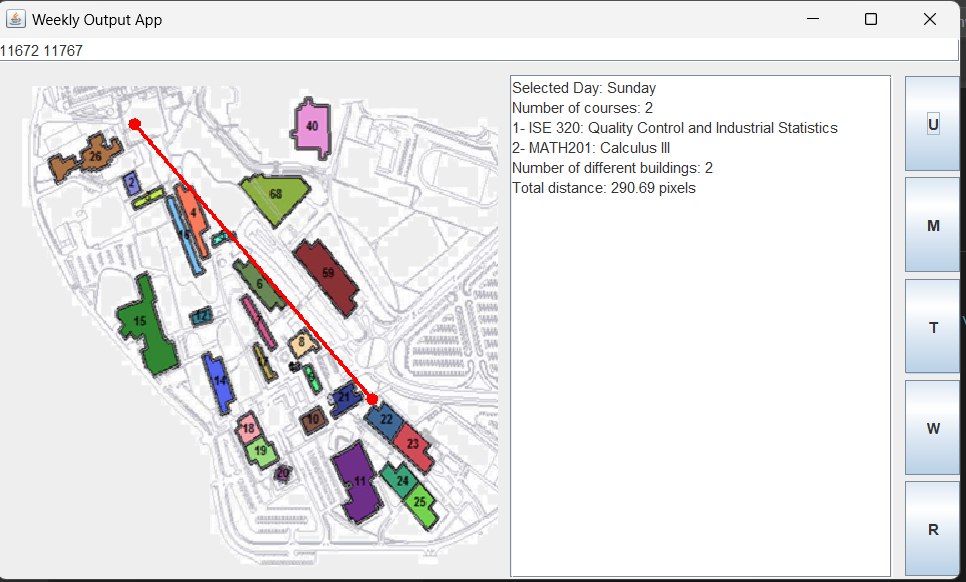
Task: Switch to Wednesday with the W button
Action: [x=932, y=427]
